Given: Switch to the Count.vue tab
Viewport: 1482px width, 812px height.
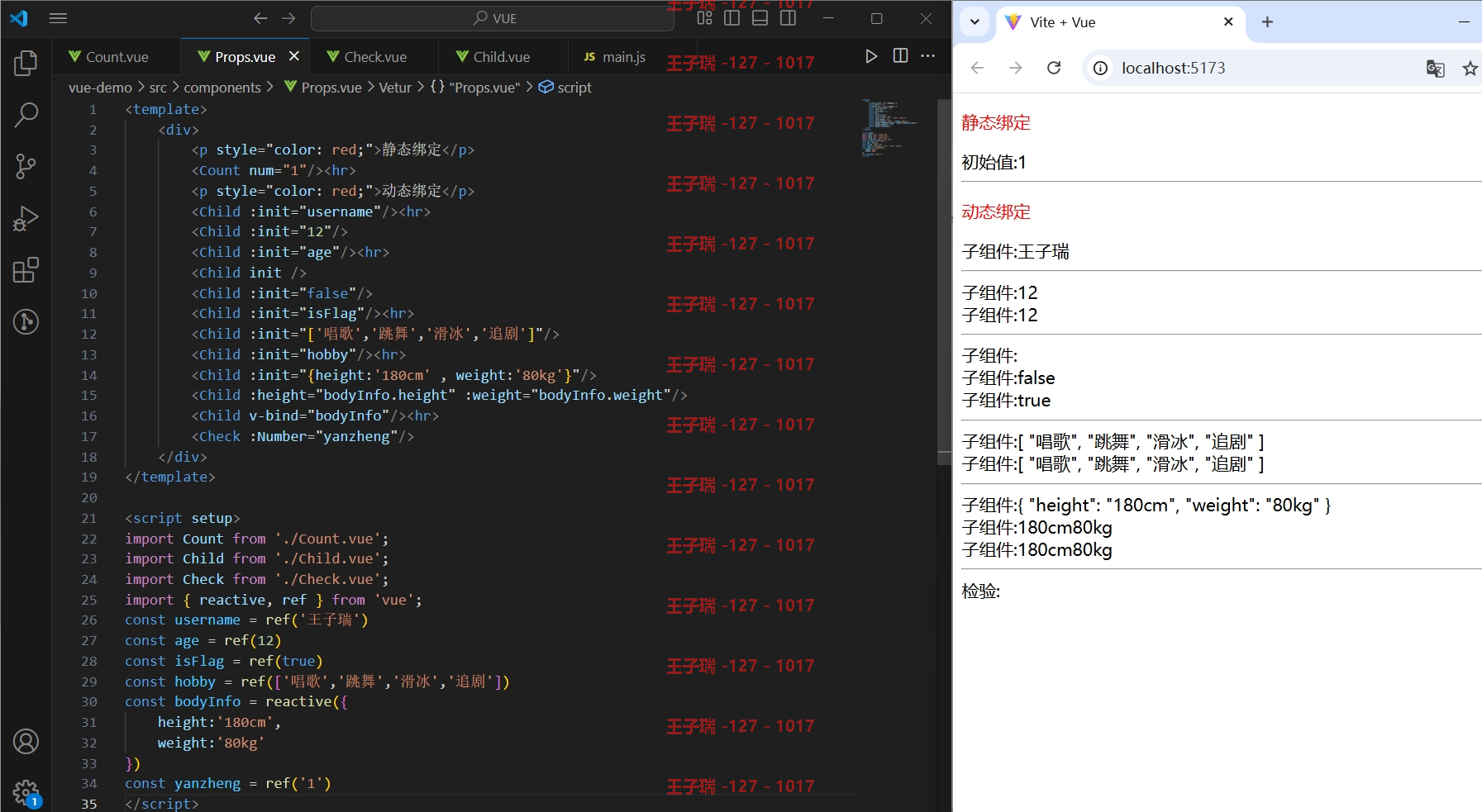Looking at the screenshot, I should coord(117,57).
